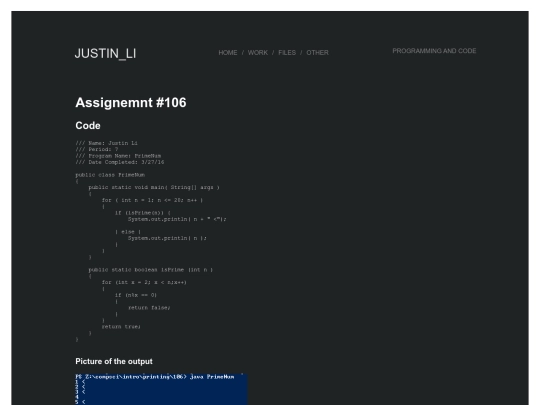Screen dimensions: 540x405
Task: Click the "return true;" code line
Action: [x=121, y=326]
